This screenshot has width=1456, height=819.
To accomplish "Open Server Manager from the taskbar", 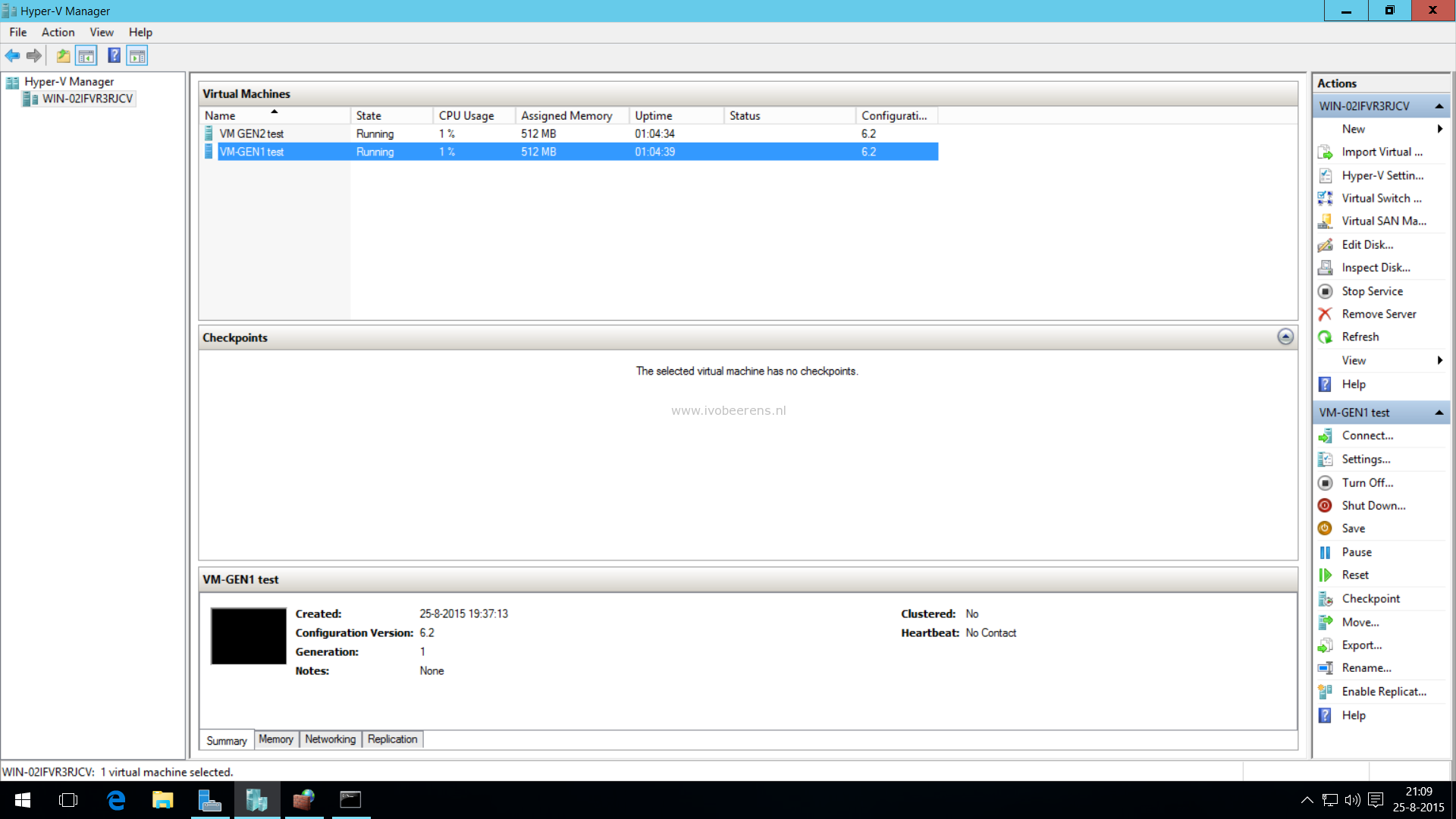I will (x=209, y=800).
